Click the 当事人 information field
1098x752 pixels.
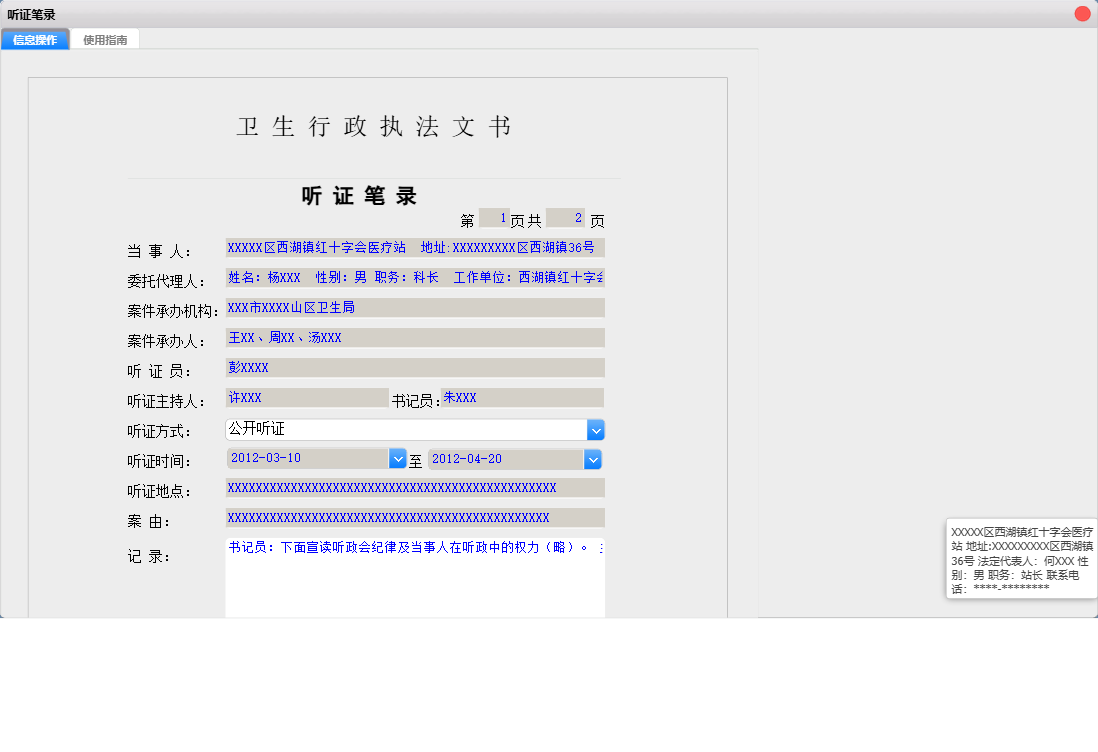(414, 247)
